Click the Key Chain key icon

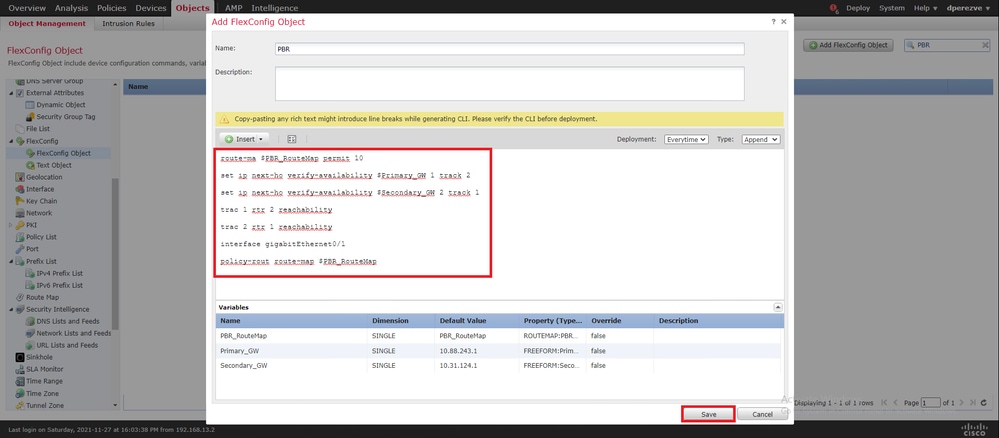(20, 201)
